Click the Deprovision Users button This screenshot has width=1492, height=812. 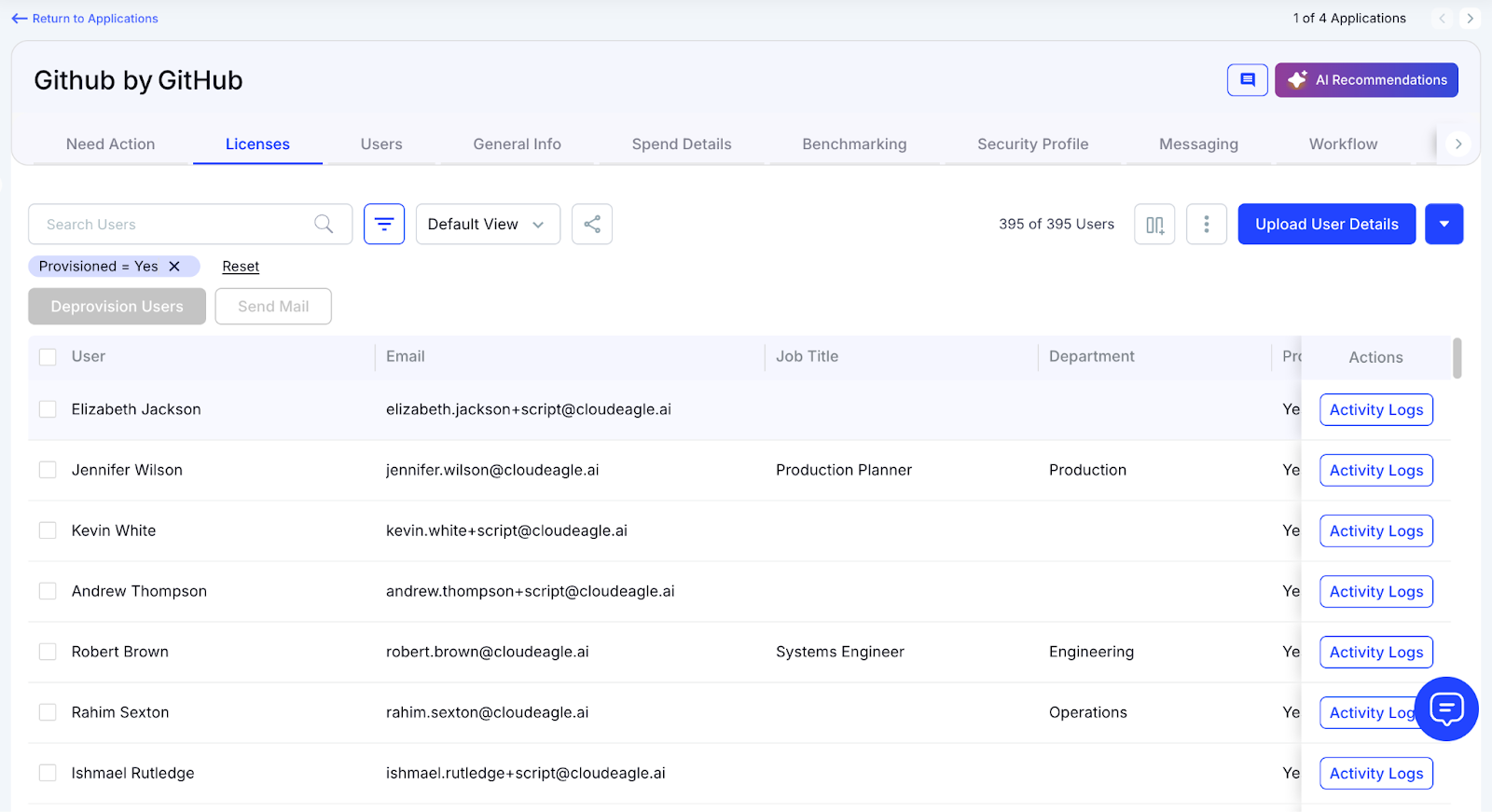click(x=117, y=307)
